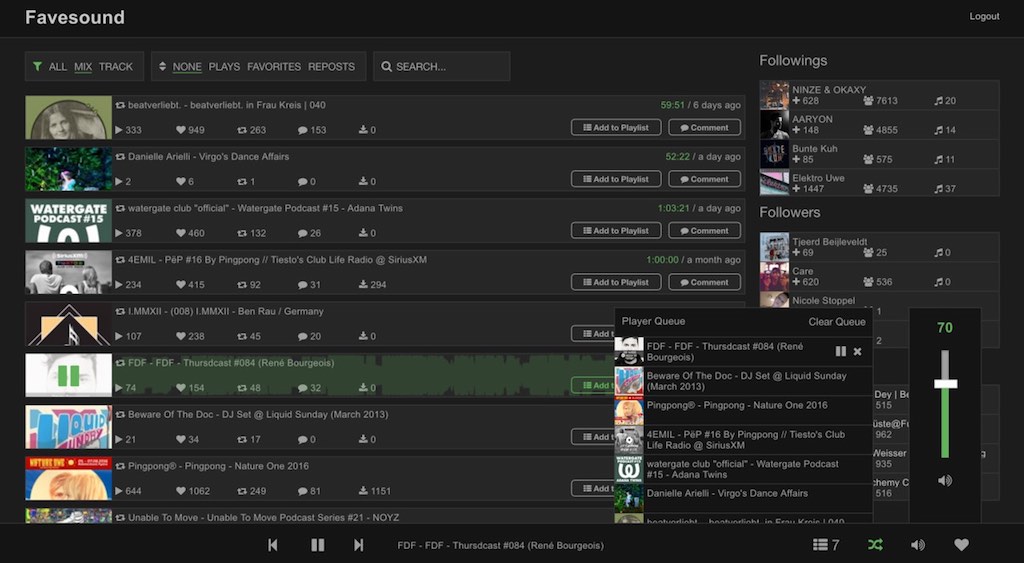Add Danielle Arielli track to playlist
Viewport: 1024px width, 563px height.
pos(616,179)
